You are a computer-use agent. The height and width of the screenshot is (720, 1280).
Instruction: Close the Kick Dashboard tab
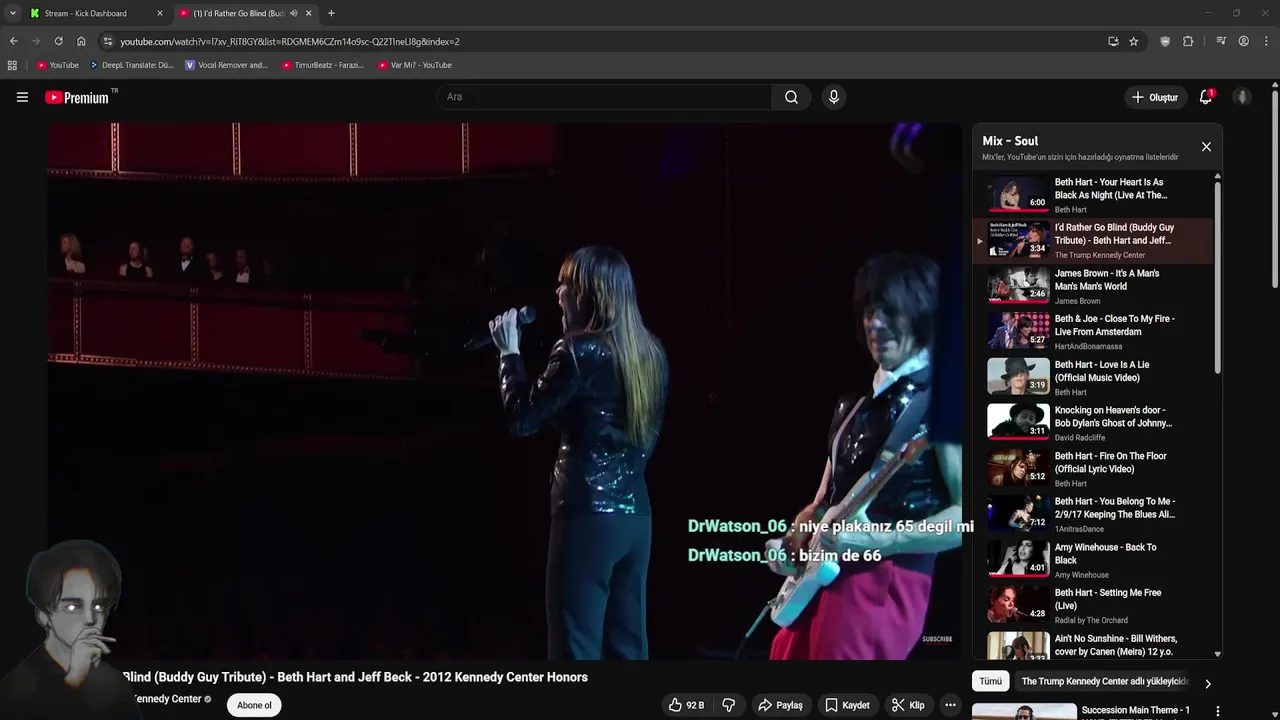(159, 13)
